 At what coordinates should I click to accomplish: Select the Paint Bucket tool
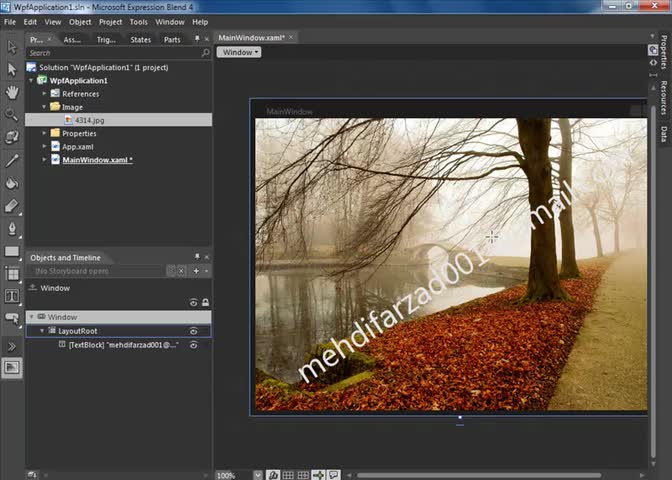(12, 183)
